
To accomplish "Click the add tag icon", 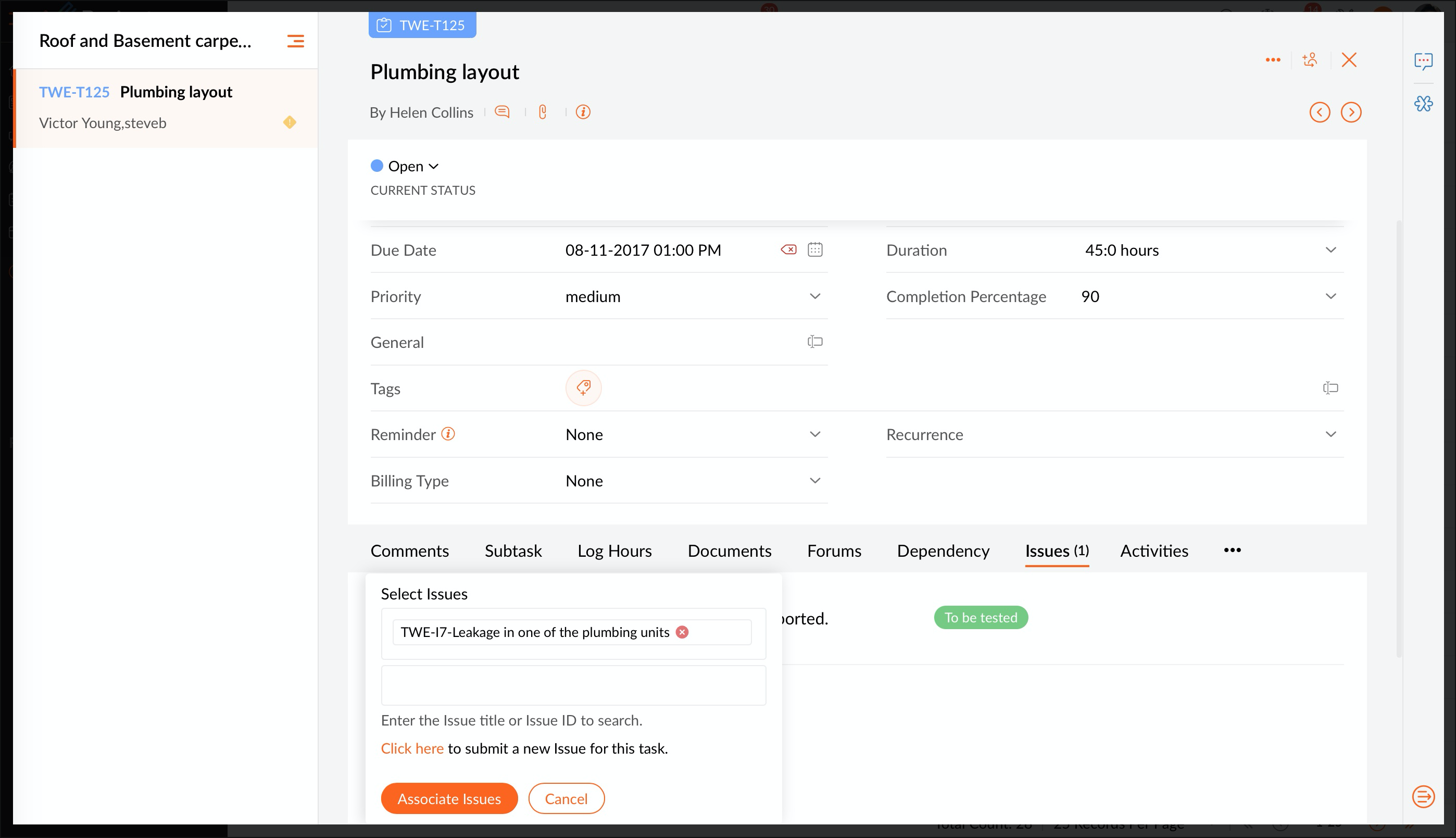I will click(583, 388).
